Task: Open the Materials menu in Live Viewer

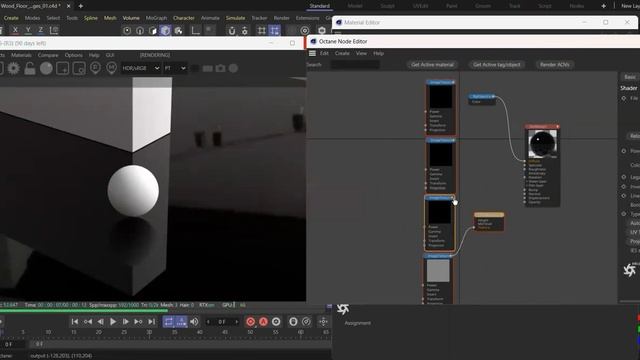Action: pyautogui.click(x=21, y=55)
